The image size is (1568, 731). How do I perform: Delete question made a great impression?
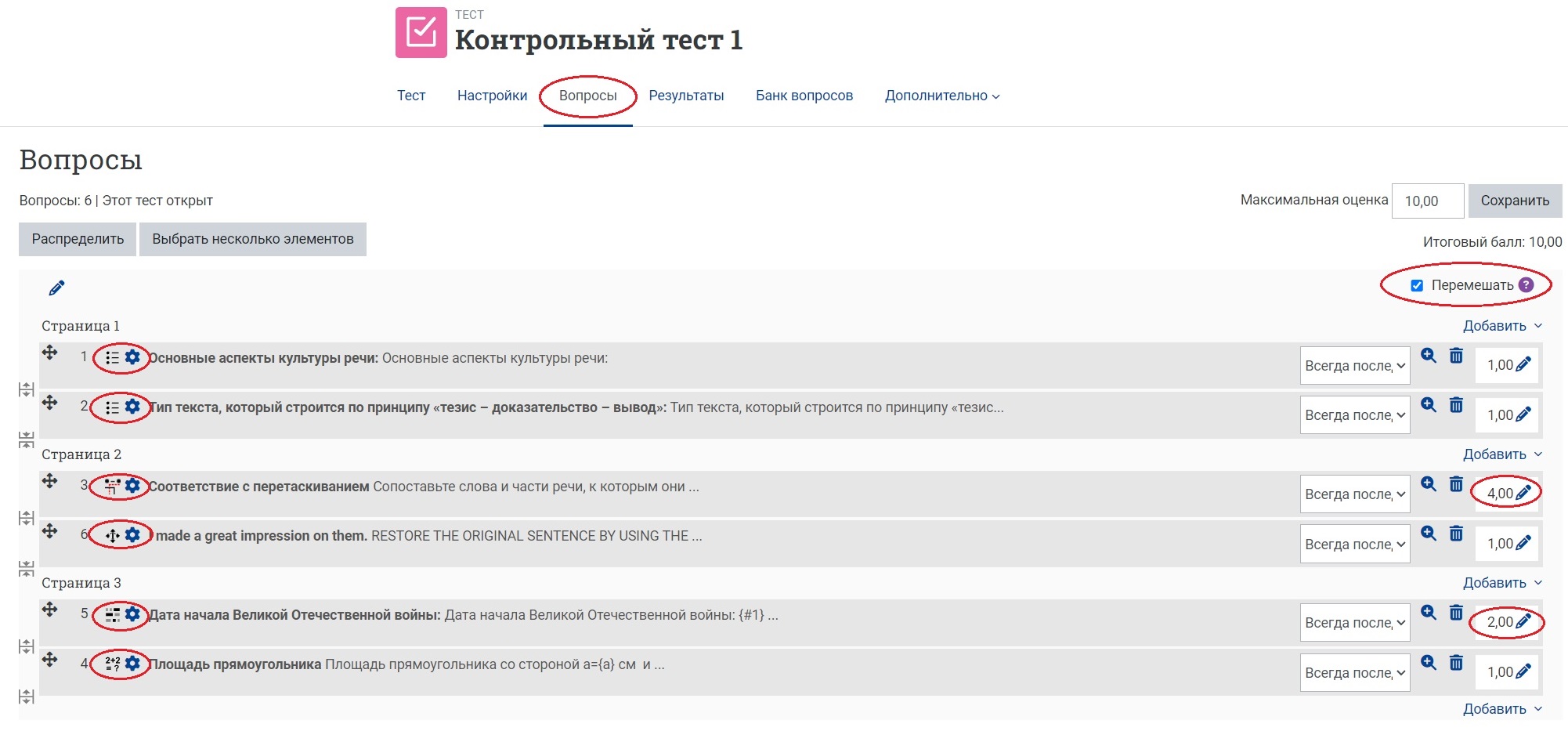pos(1456,534)
